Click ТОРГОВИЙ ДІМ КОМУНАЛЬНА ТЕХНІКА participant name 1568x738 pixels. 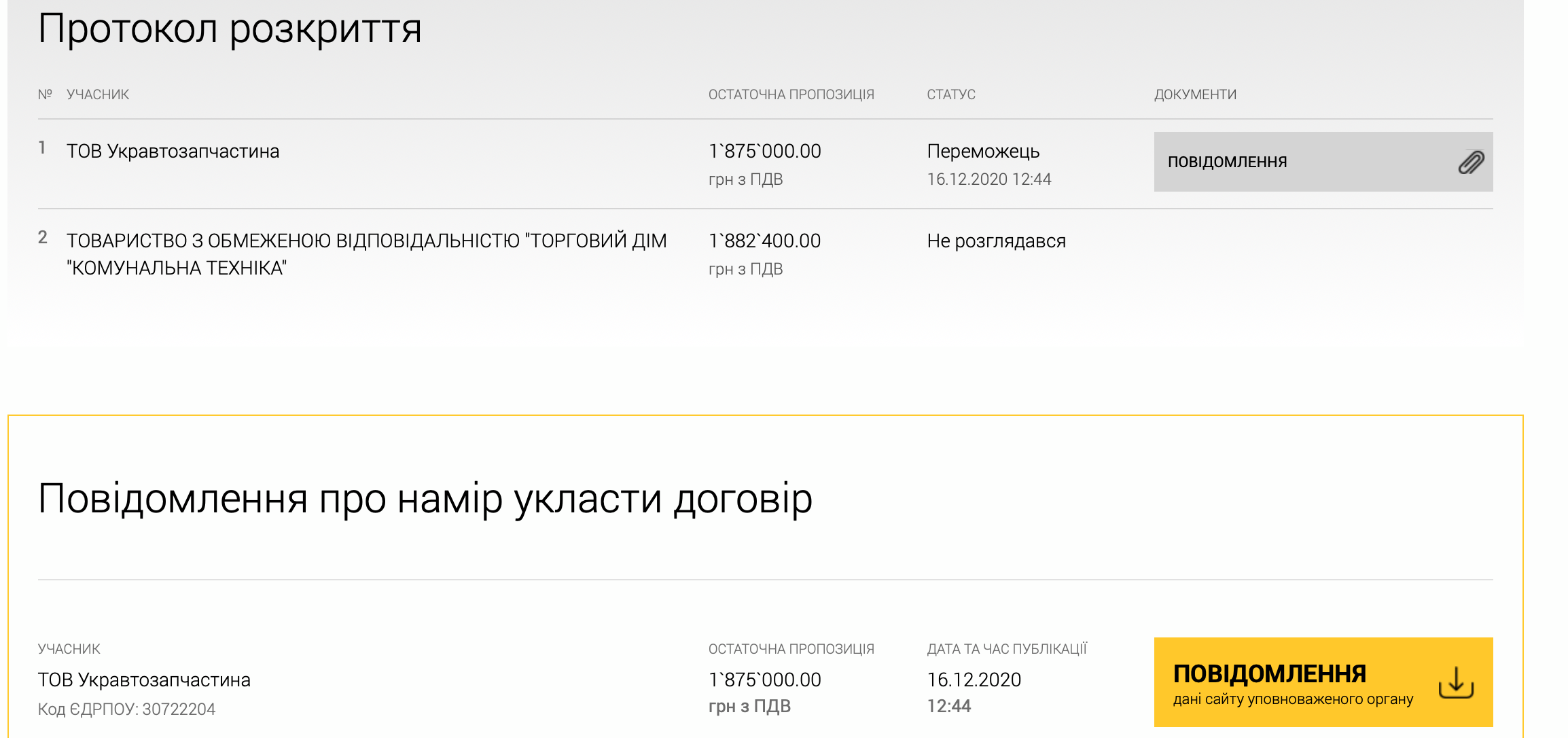366,254
